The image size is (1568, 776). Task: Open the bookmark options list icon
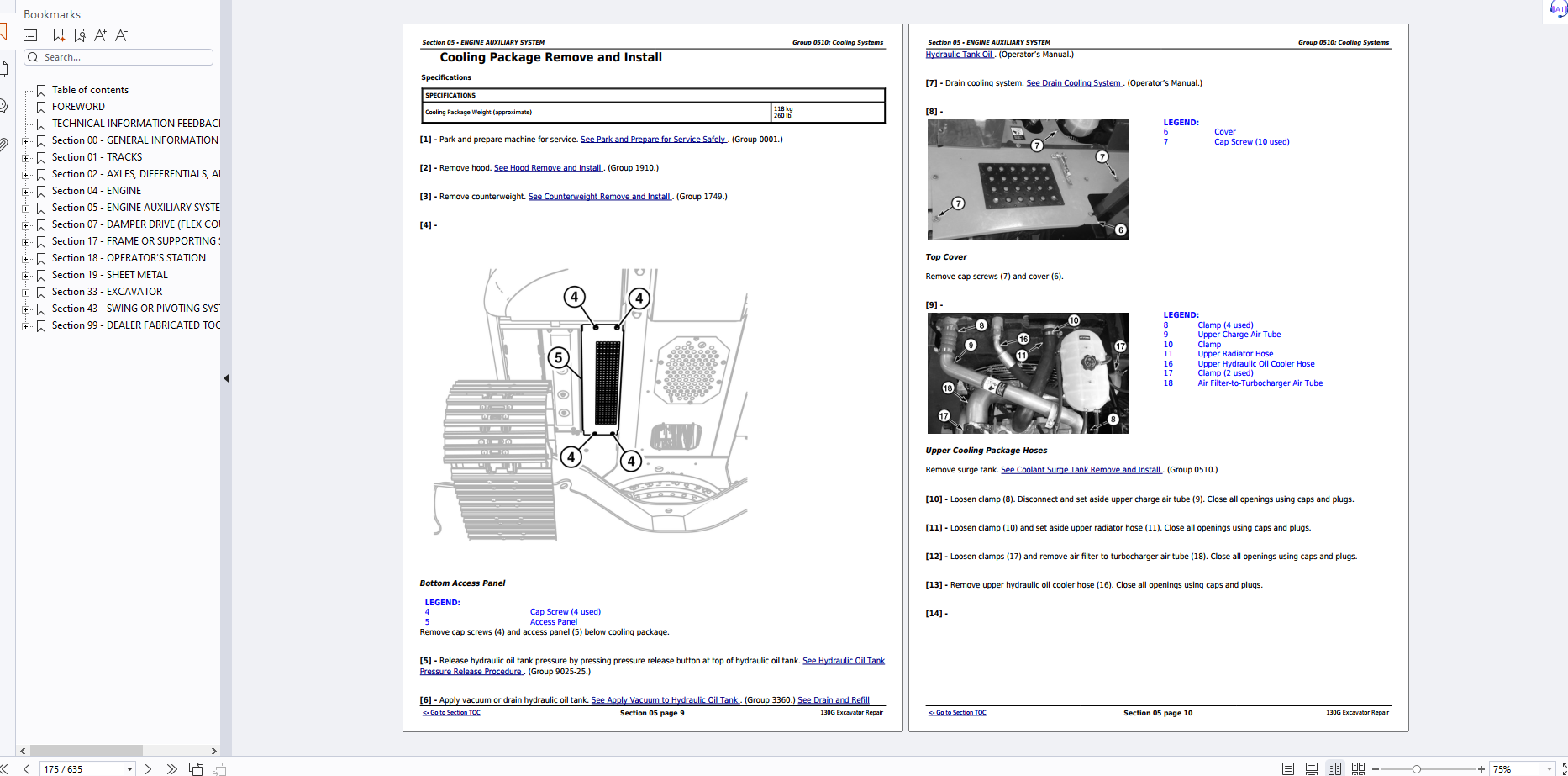pyautogui.click(x=30, y=35)
